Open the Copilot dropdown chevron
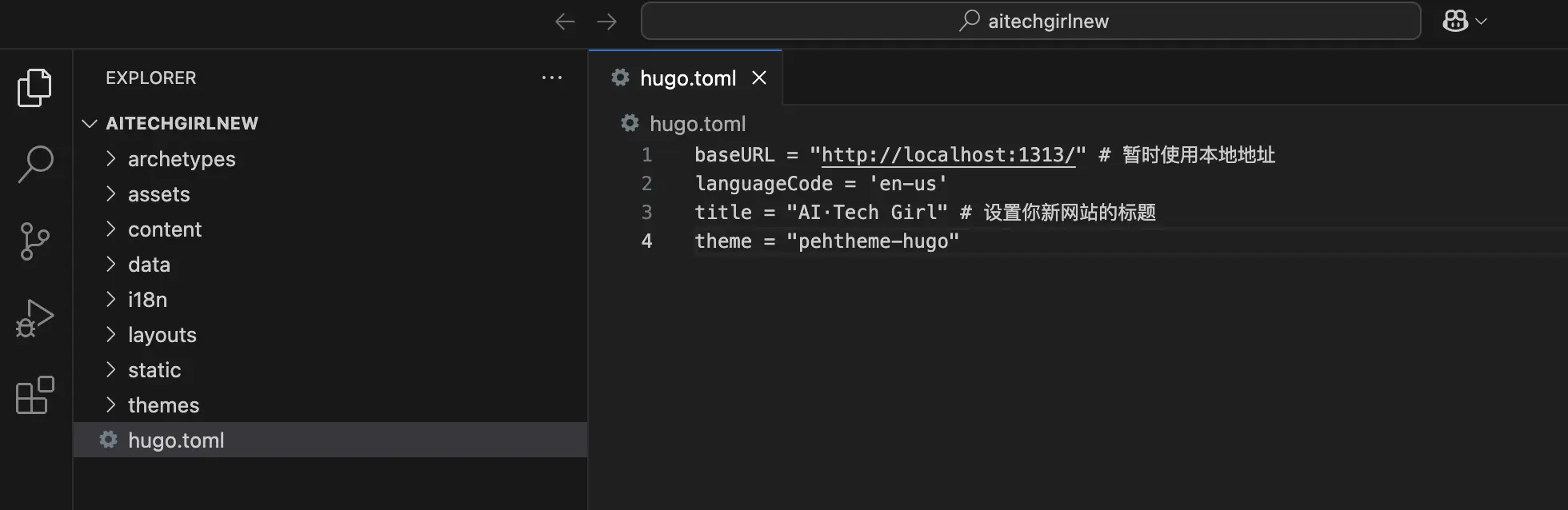 click(x=1481, y=22)
